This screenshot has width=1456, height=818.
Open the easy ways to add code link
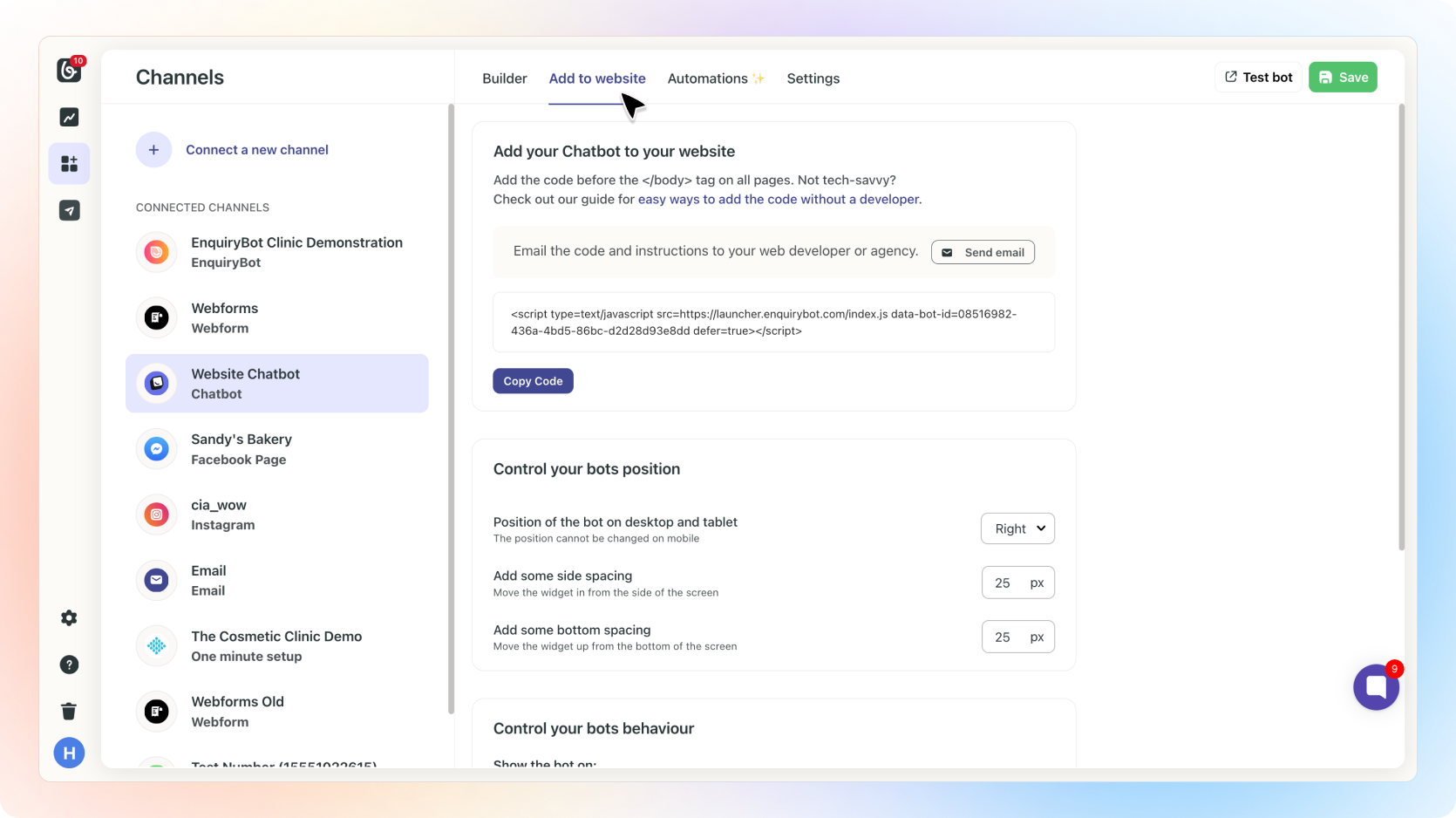[x=779, y=199]
